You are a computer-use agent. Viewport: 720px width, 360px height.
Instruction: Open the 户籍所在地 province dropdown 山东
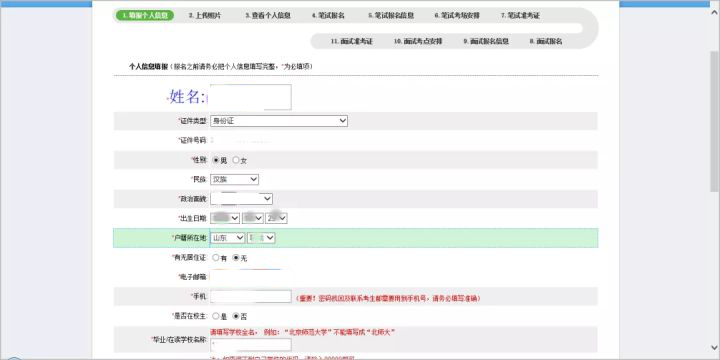point(227,238)
